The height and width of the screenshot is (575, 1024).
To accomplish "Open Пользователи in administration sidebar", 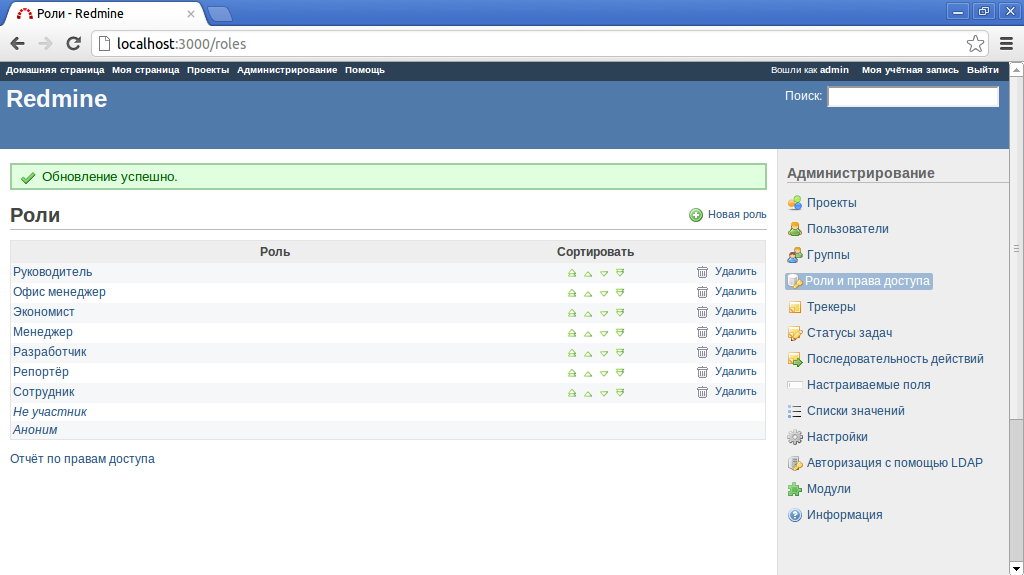I will click(x=848, y=229).
